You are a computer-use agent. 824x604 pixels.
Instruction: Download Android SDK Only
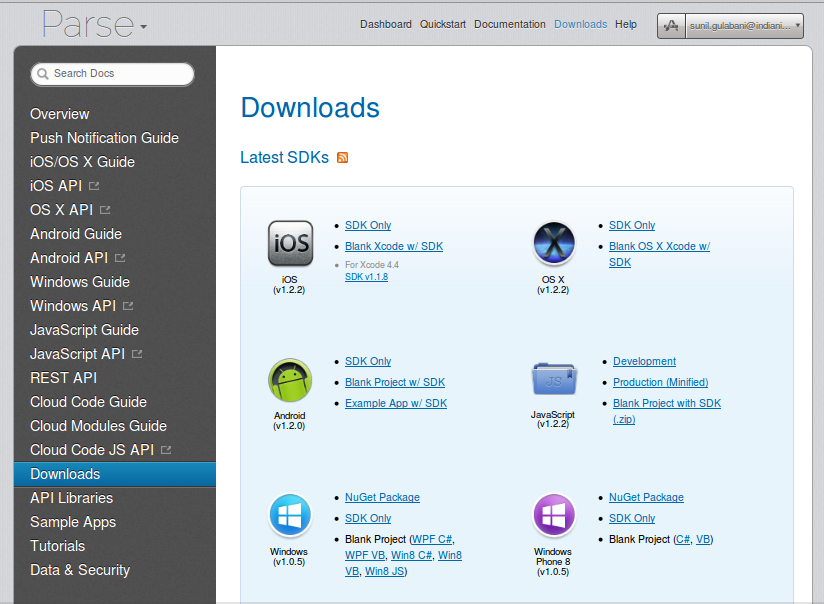(x=368, y=361)
